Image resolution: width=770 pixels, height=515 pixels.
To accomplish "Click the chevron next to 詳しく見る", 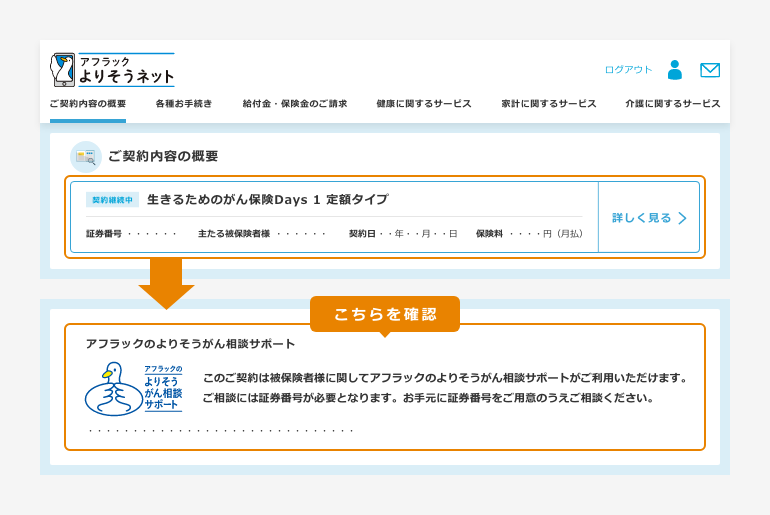I will (682, 218).
